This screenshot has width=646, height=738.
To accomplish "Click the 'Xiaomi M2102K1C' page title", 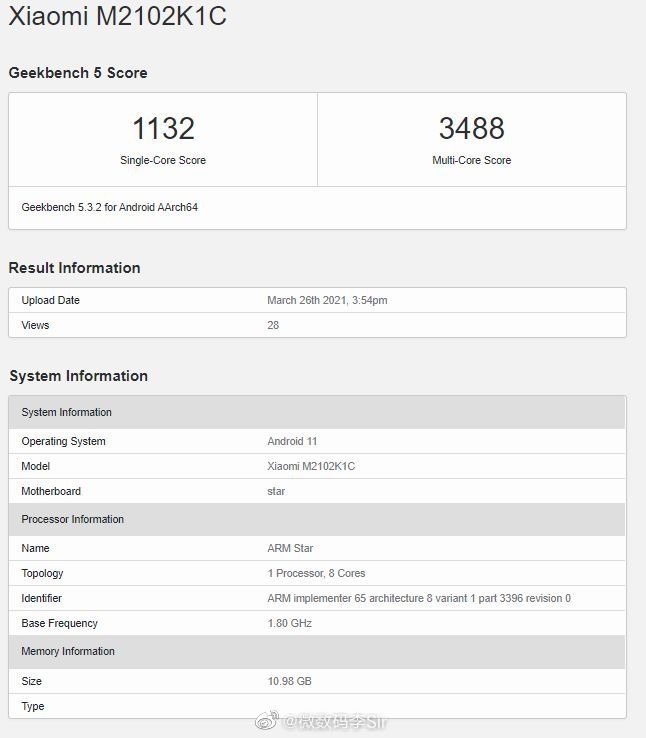I will (118, 16).
